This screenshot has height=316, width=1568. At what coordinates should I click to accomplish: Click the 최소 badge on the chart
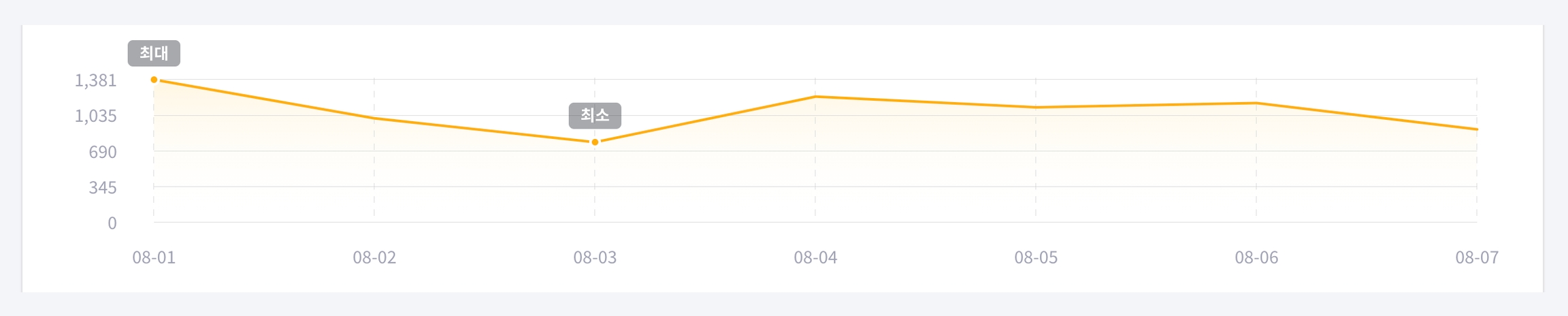(x=595, y=116)
